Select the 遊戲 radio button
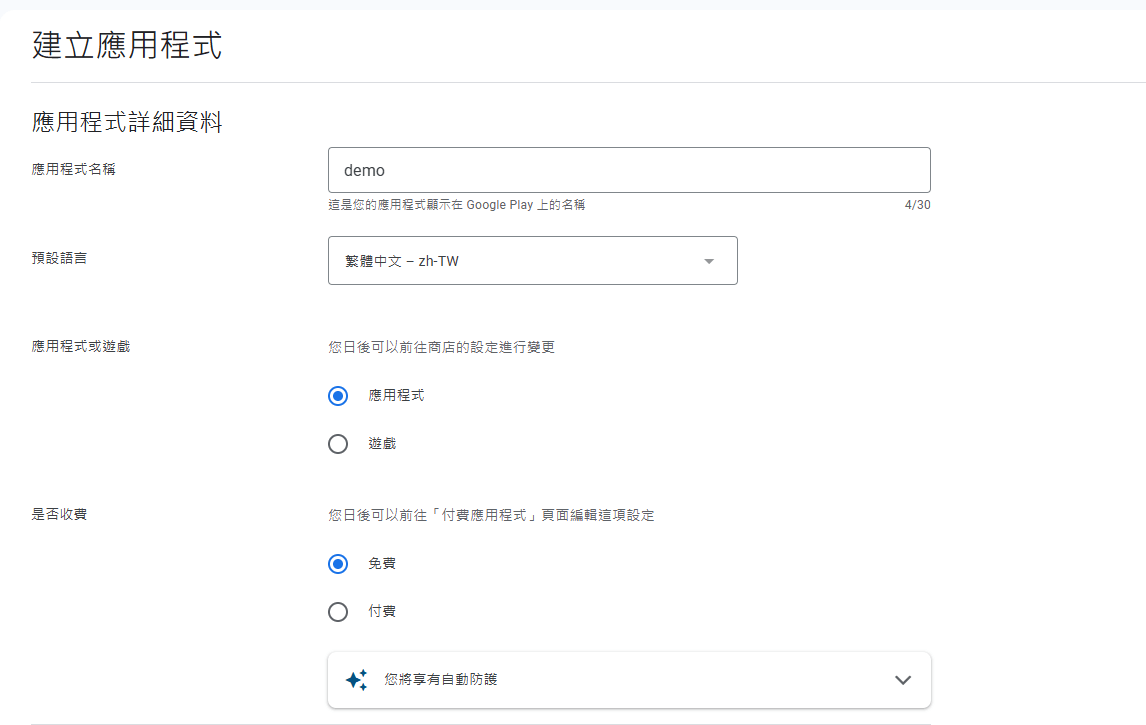This screenshot has height=725, width=1146. coord(338,444)
